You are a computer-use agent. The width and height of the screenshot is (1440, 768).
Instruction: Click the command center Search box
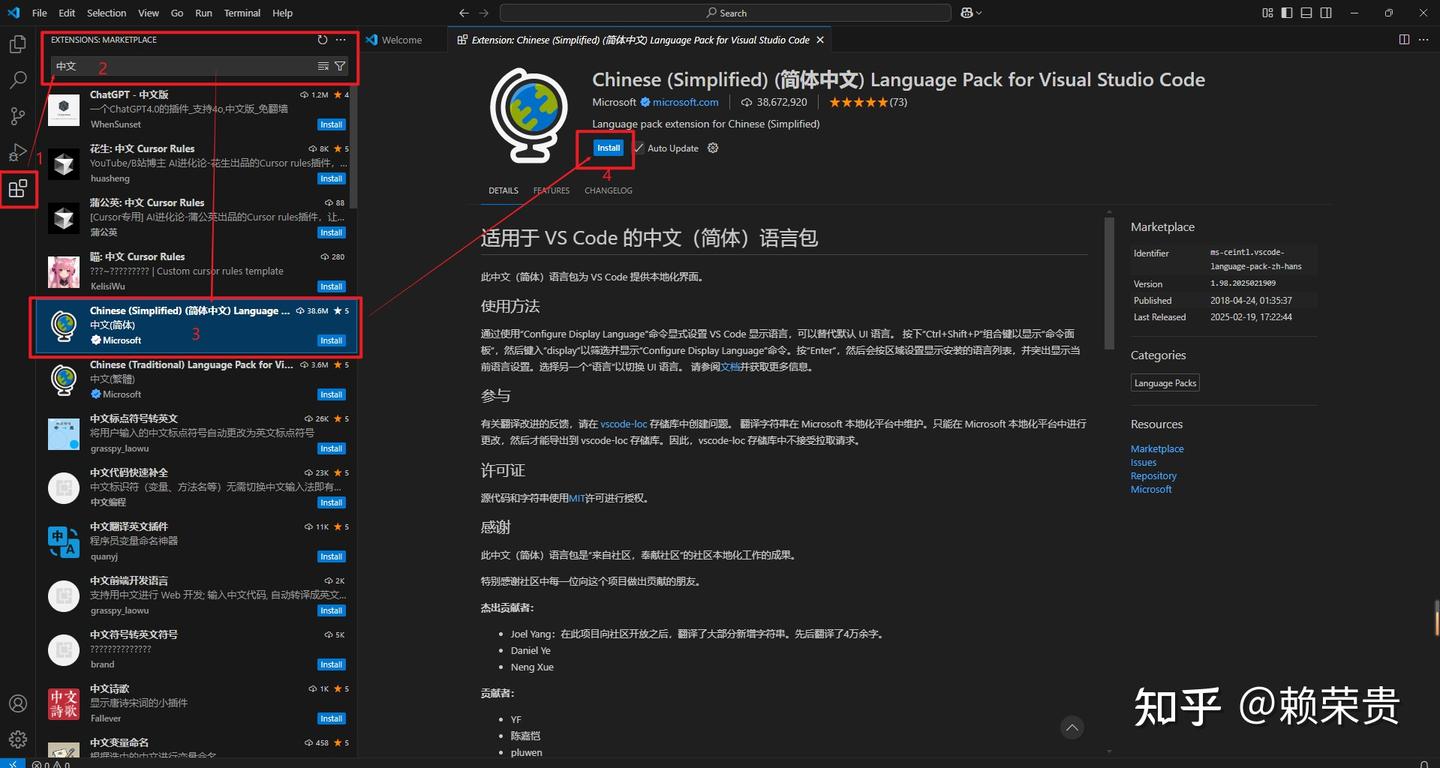(x=725, y=13)
